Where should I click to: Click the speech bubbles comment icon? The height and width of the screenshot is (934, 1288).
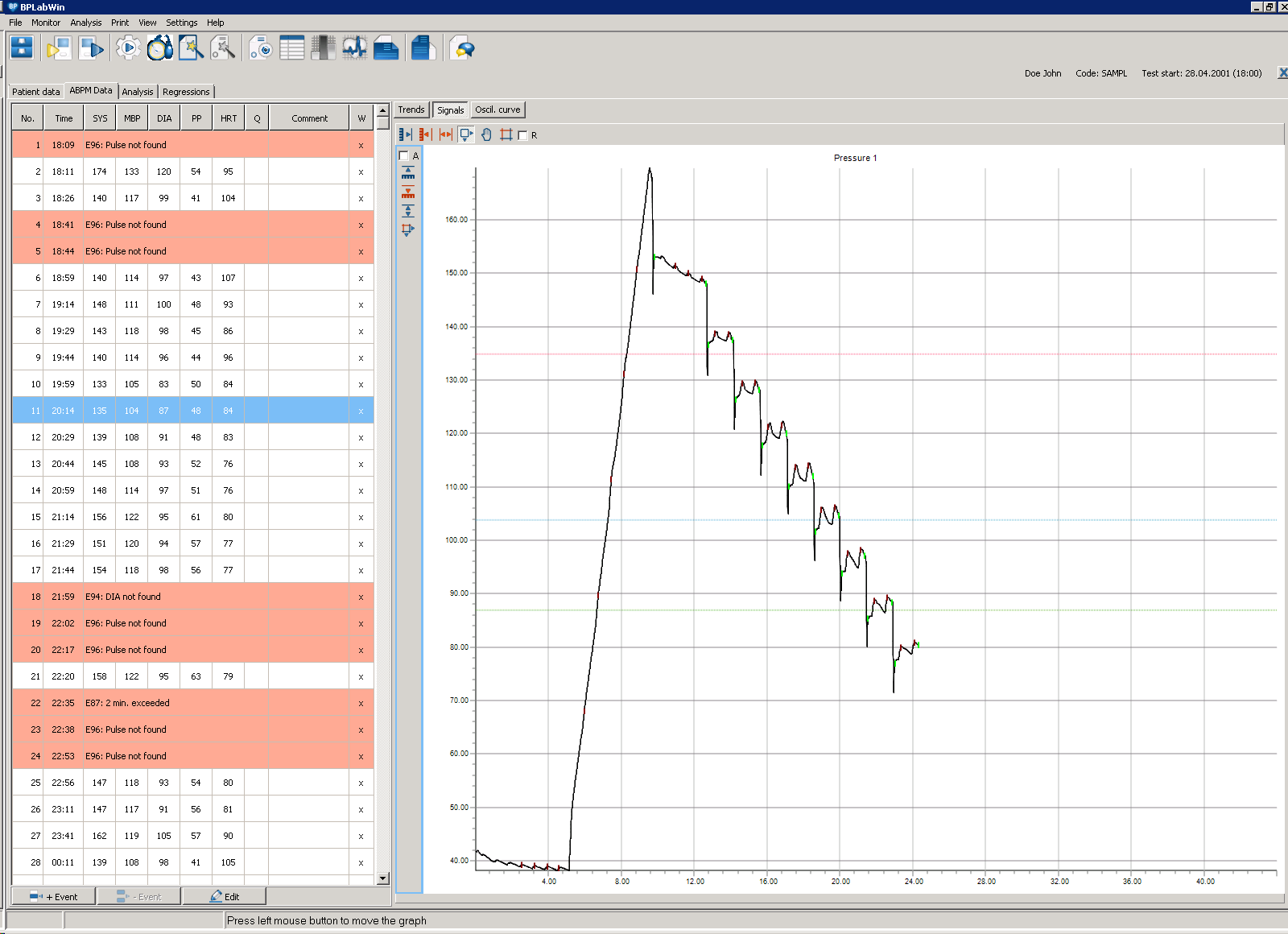pos(462,48)
